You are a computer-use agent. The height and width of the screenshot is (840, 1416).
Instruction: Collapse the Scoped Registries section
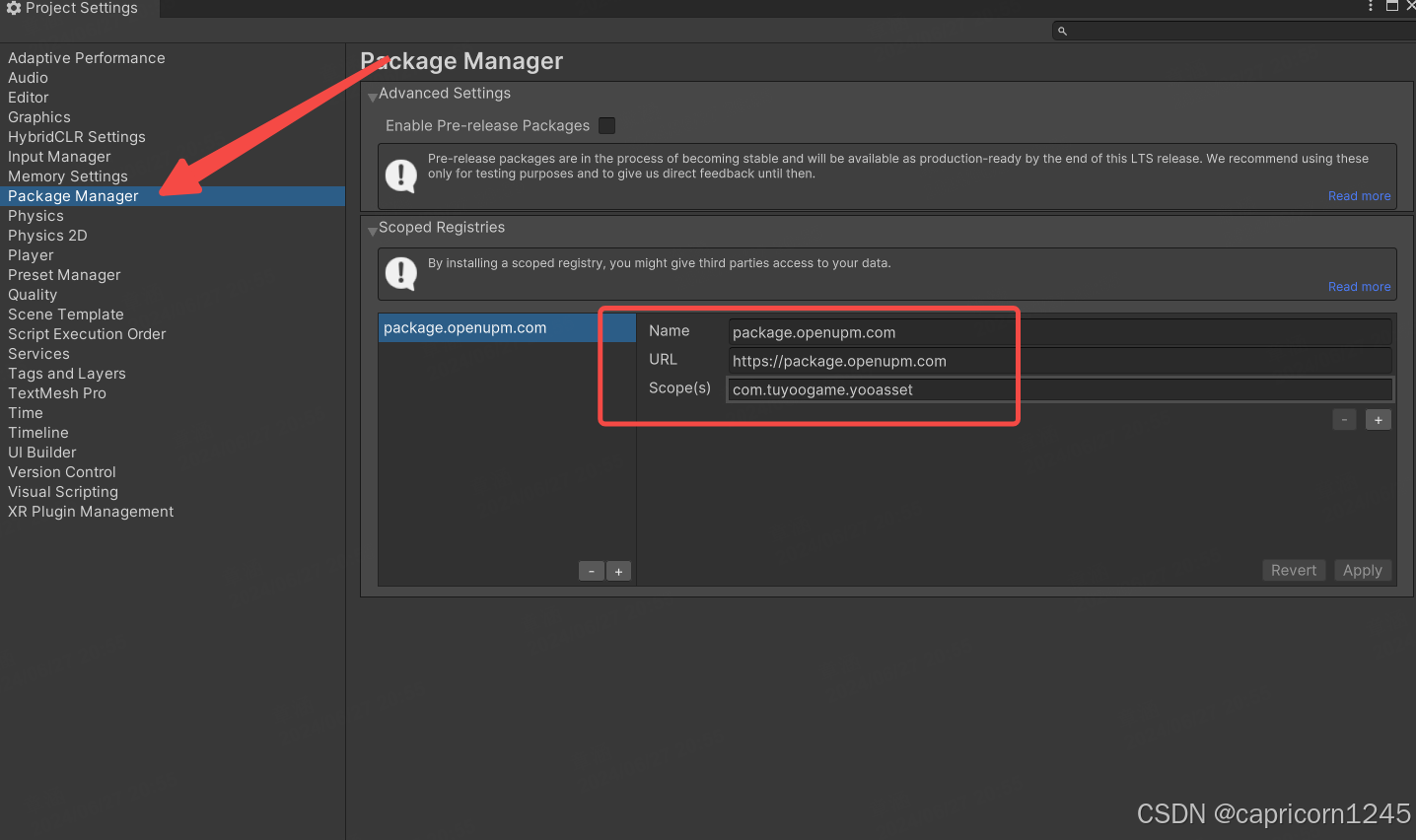coord(373,230)
